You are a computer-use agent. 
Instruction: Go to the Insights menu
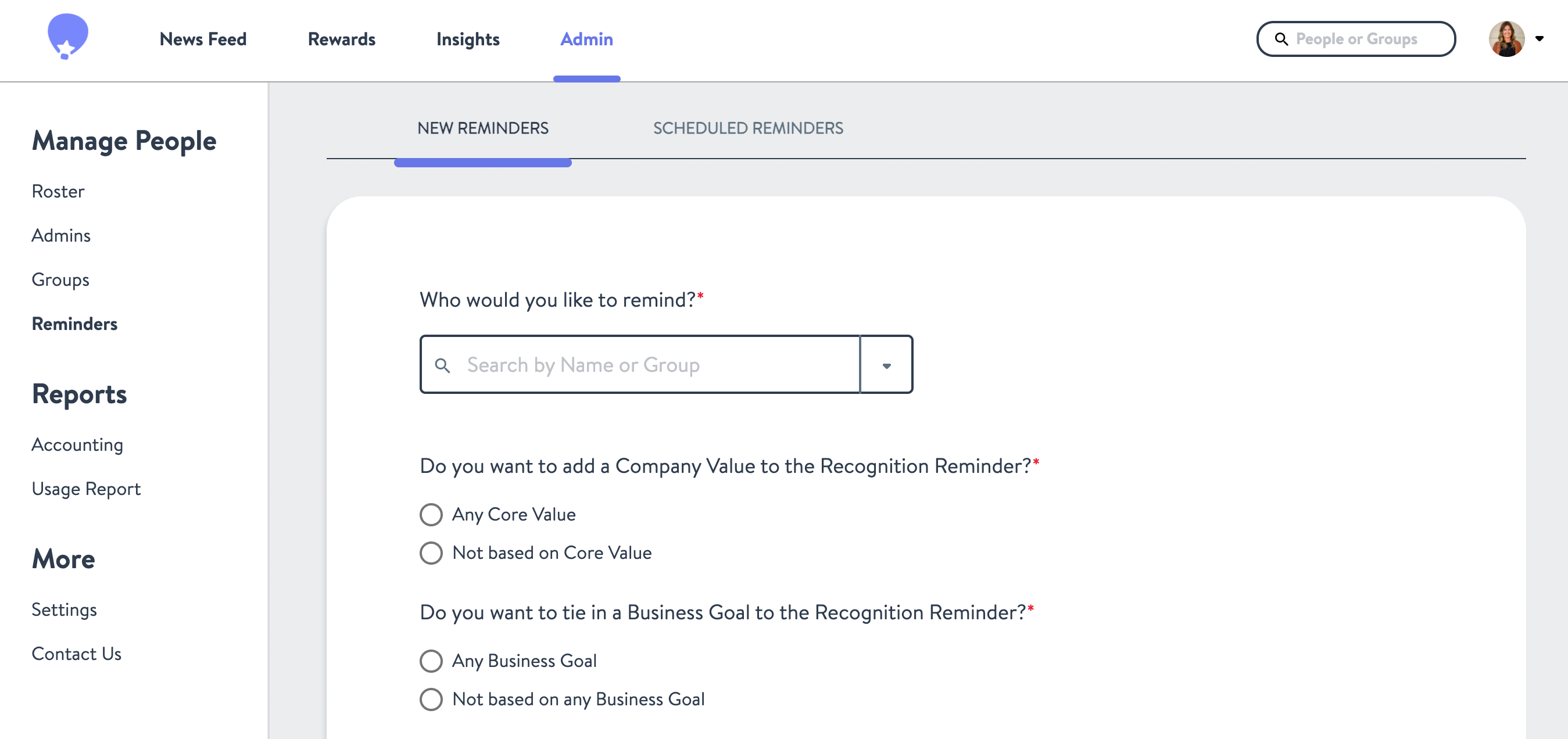pos(467,39)
